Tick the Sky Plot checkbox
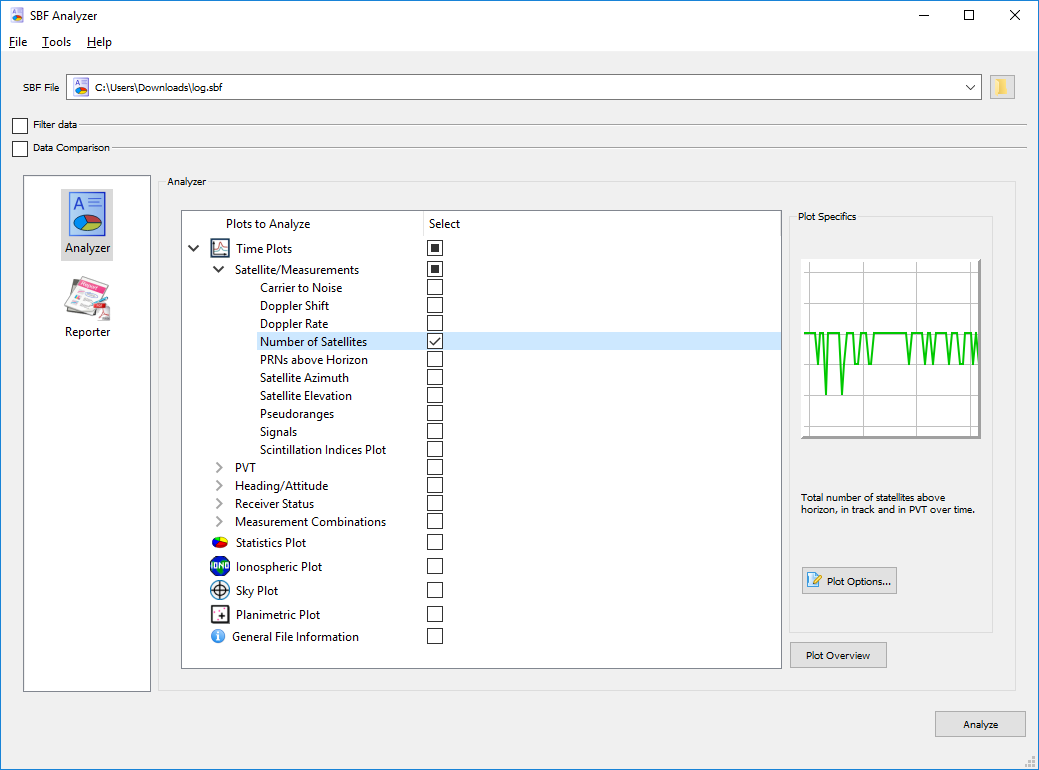 point(435,590)
